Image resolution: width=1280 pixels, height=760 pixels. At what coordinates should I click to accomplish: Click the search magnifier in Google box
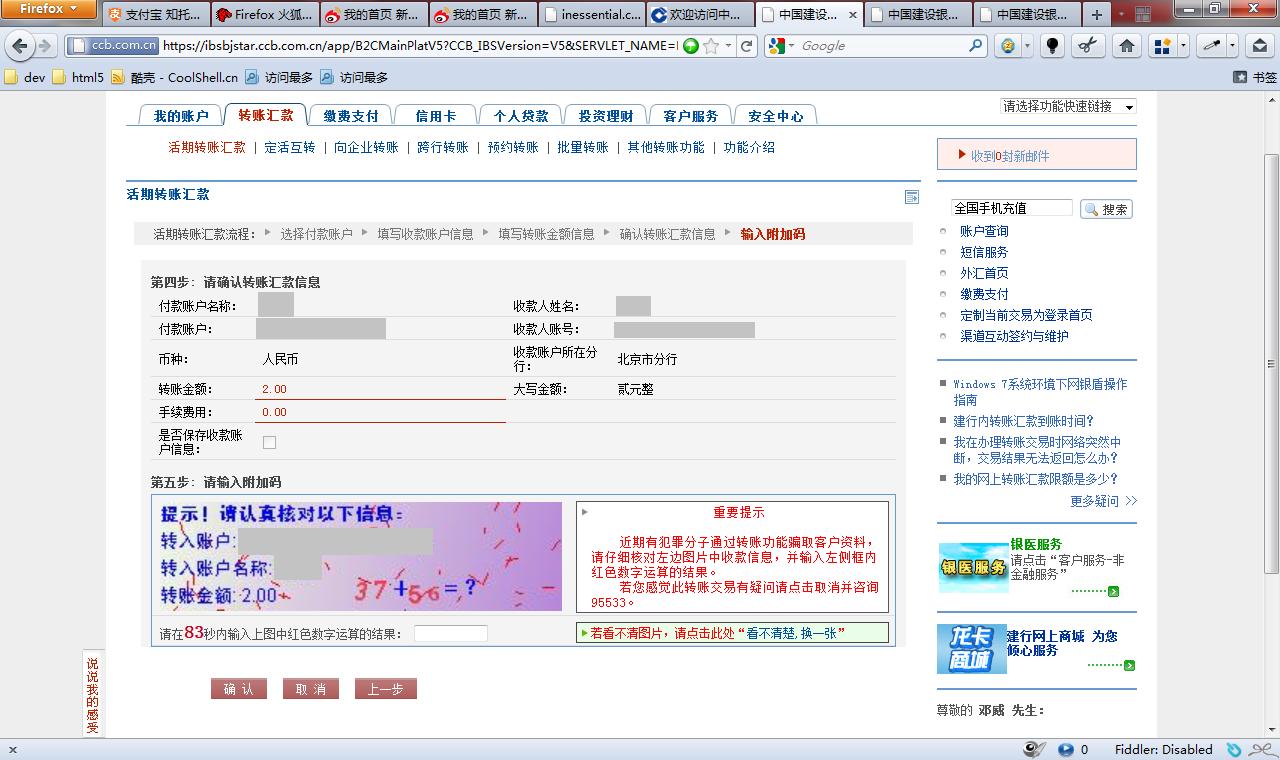tap(976, 46)
